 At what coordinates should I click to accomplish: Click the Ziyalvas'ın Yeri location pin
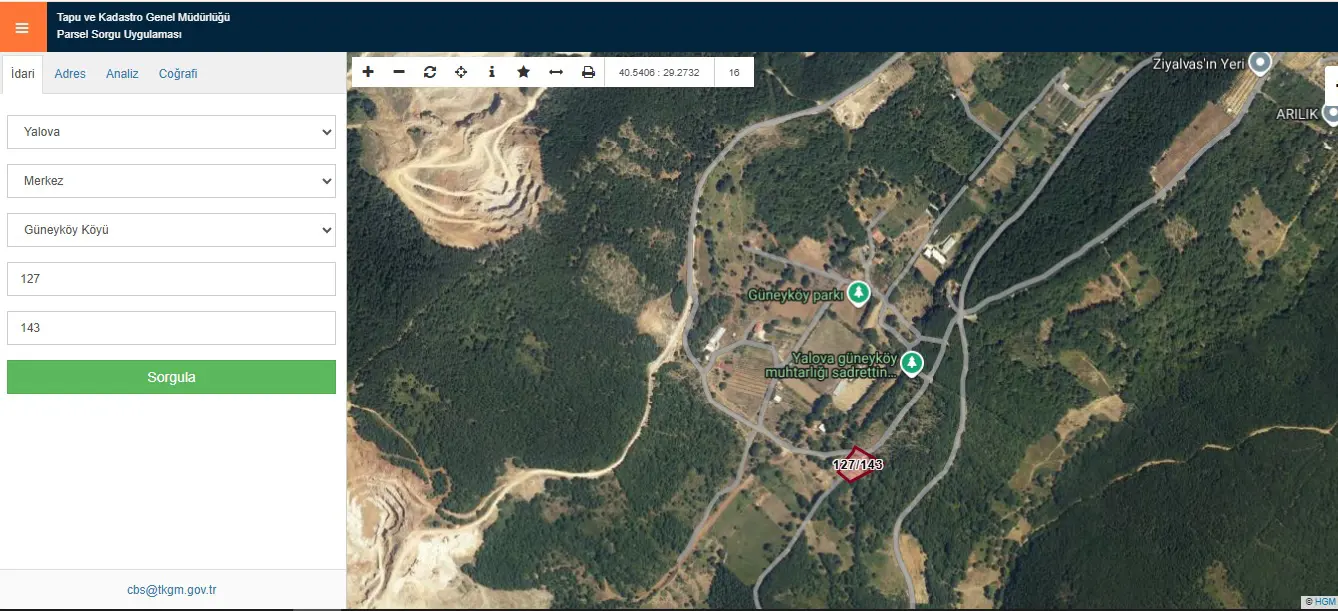(1261, 63)
